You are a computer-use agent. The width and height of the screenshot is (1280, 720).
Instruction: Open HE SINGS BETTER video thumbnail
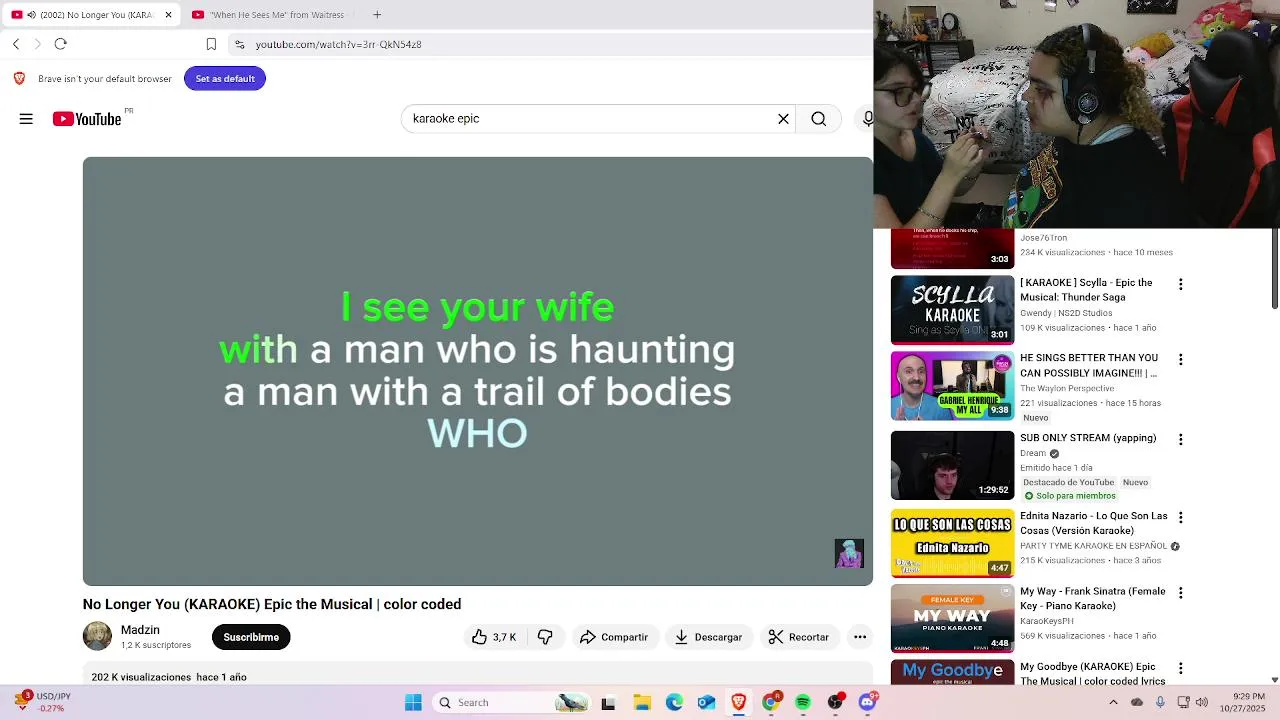pos(952,386)
